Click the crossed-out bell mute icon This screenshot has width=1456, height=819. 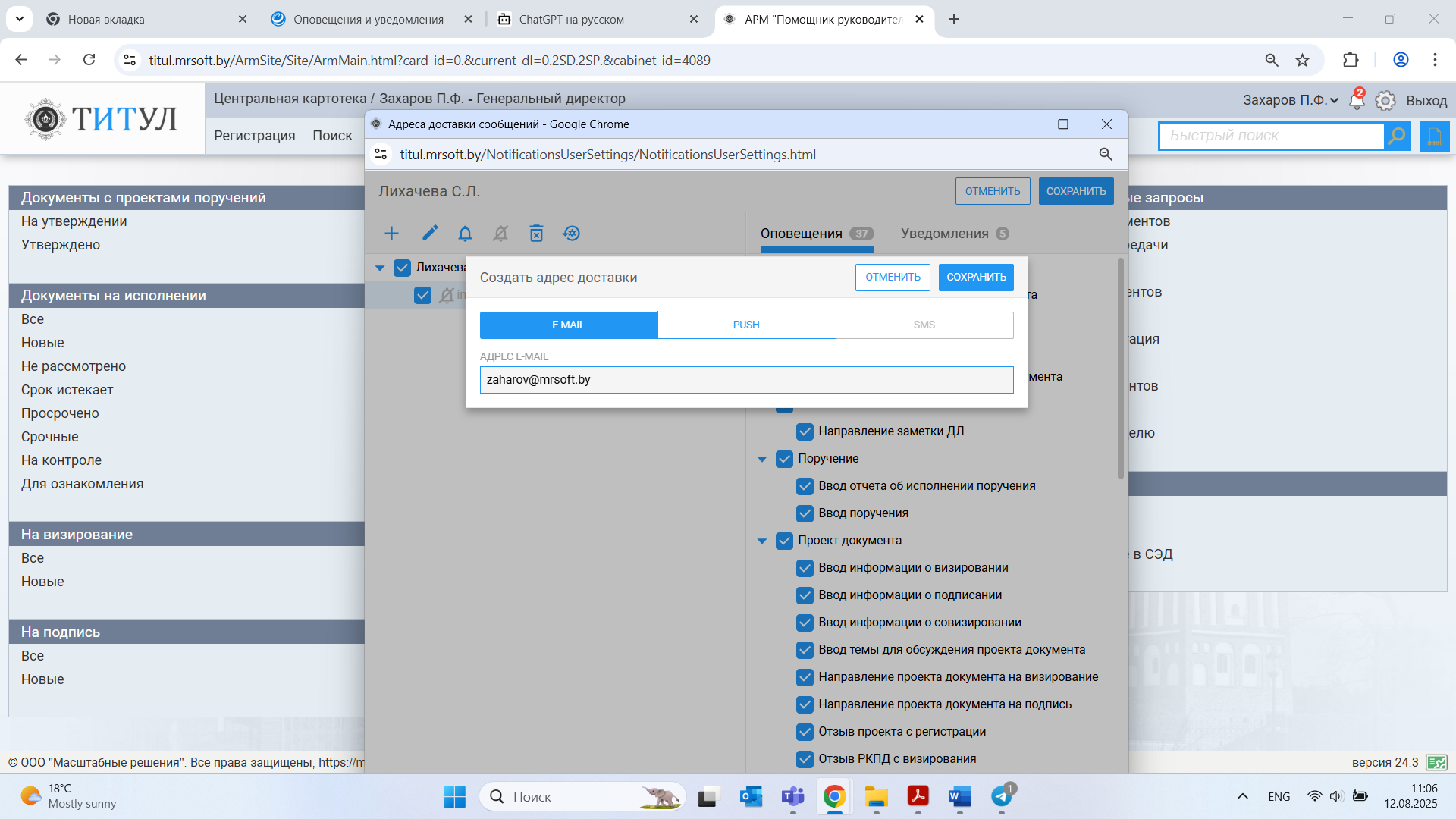point(500,234)
